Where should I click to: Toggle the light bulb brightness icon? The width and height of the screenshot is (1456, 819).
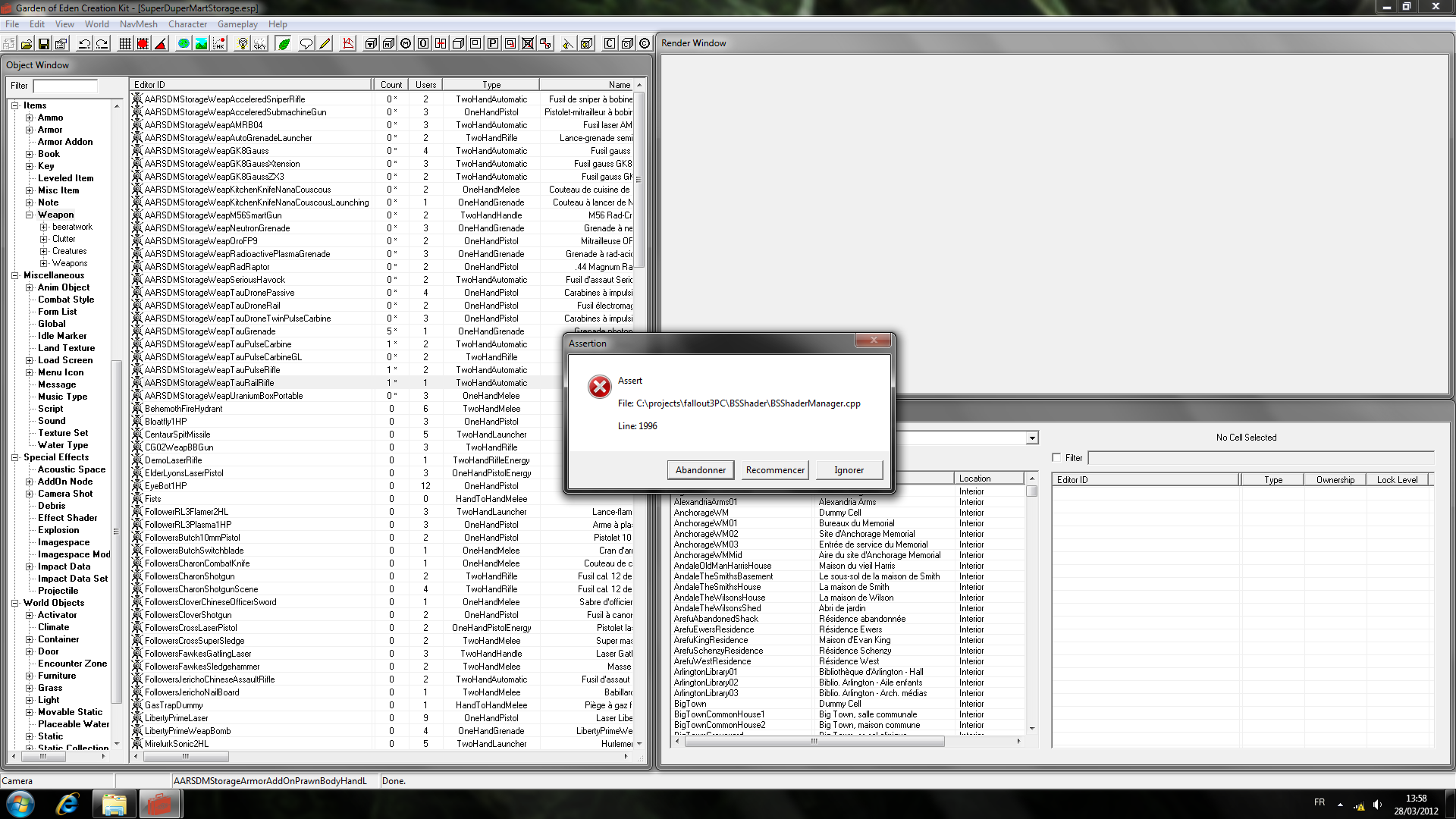point(243,44)
